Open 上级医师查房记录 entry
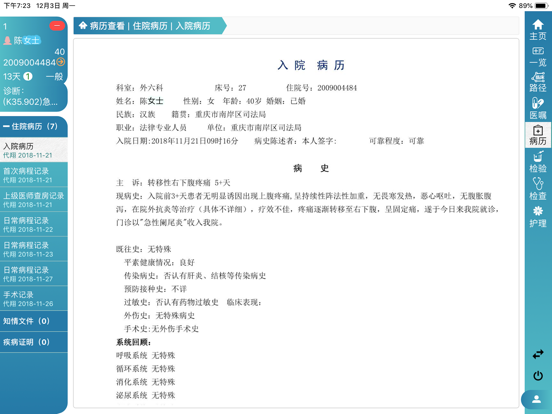The height and width of the screenshot is (414, 552). coord(34,200)
